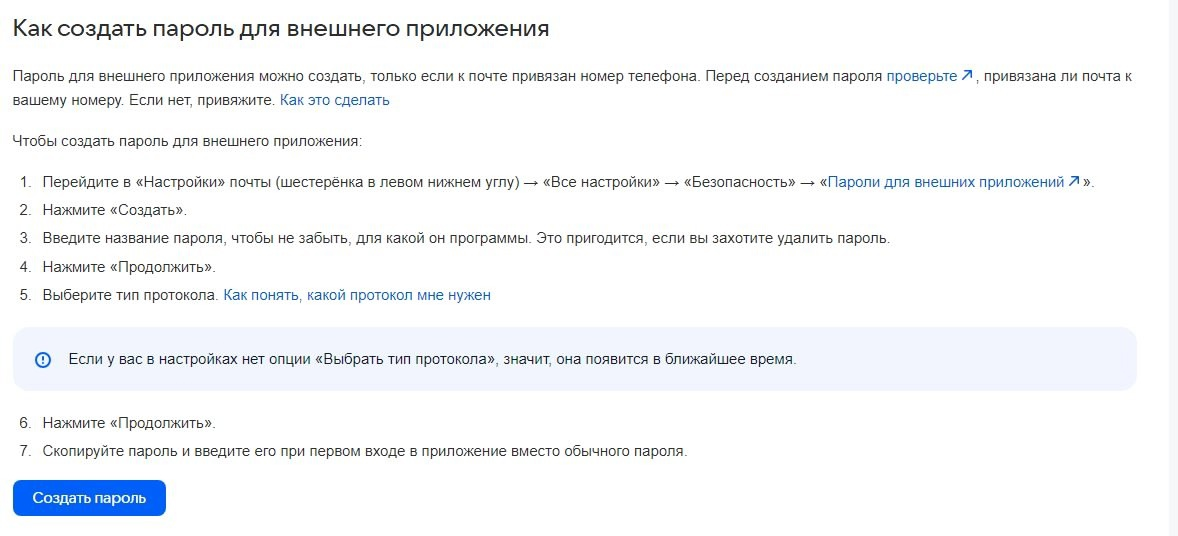Image resolution: width=1178 pixels, height=536 pixels.
Task: Open the "Как это сделать" link
Action: click(334, 100)
